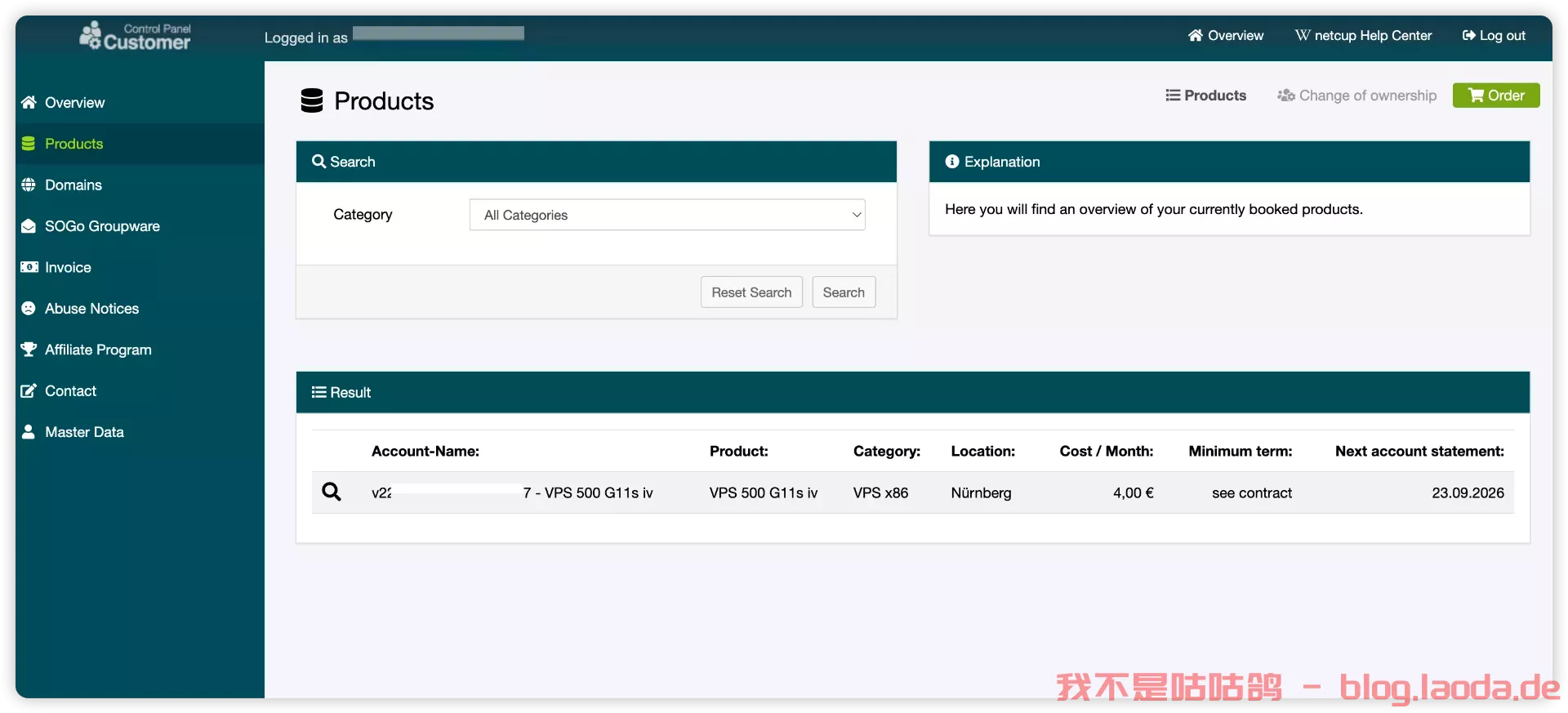Go to Overview in the top navigation bar
The height and width of the screenshot is (713, 1568).
1225,36
